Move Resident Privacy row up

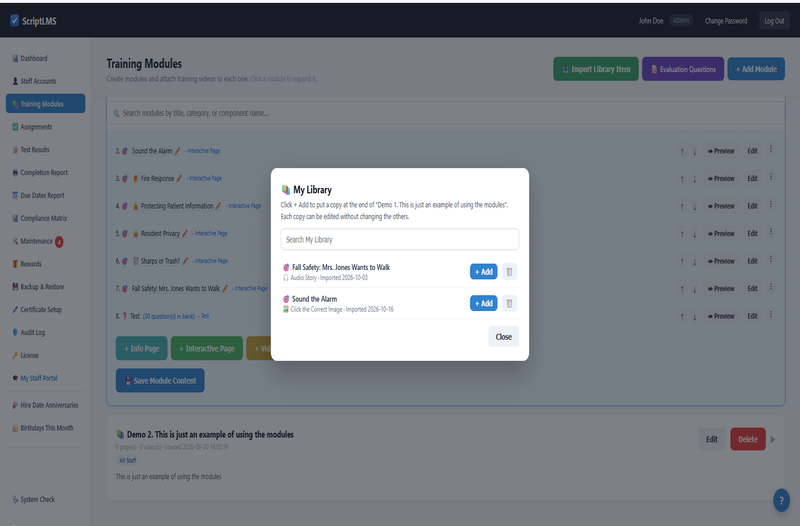[x=682, y=234]
